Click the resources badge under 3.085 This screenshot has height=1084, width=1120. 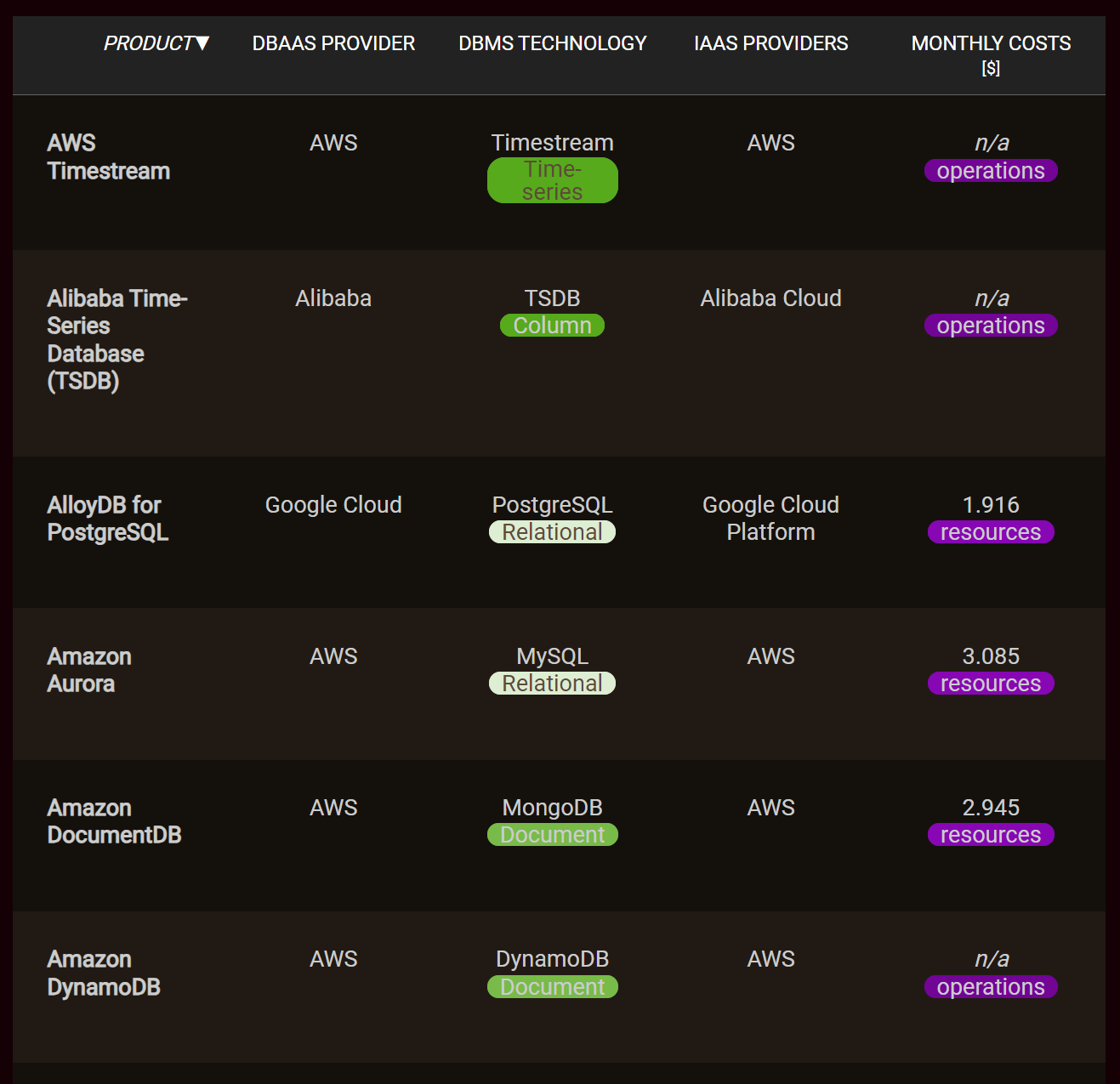click(991, 684)
